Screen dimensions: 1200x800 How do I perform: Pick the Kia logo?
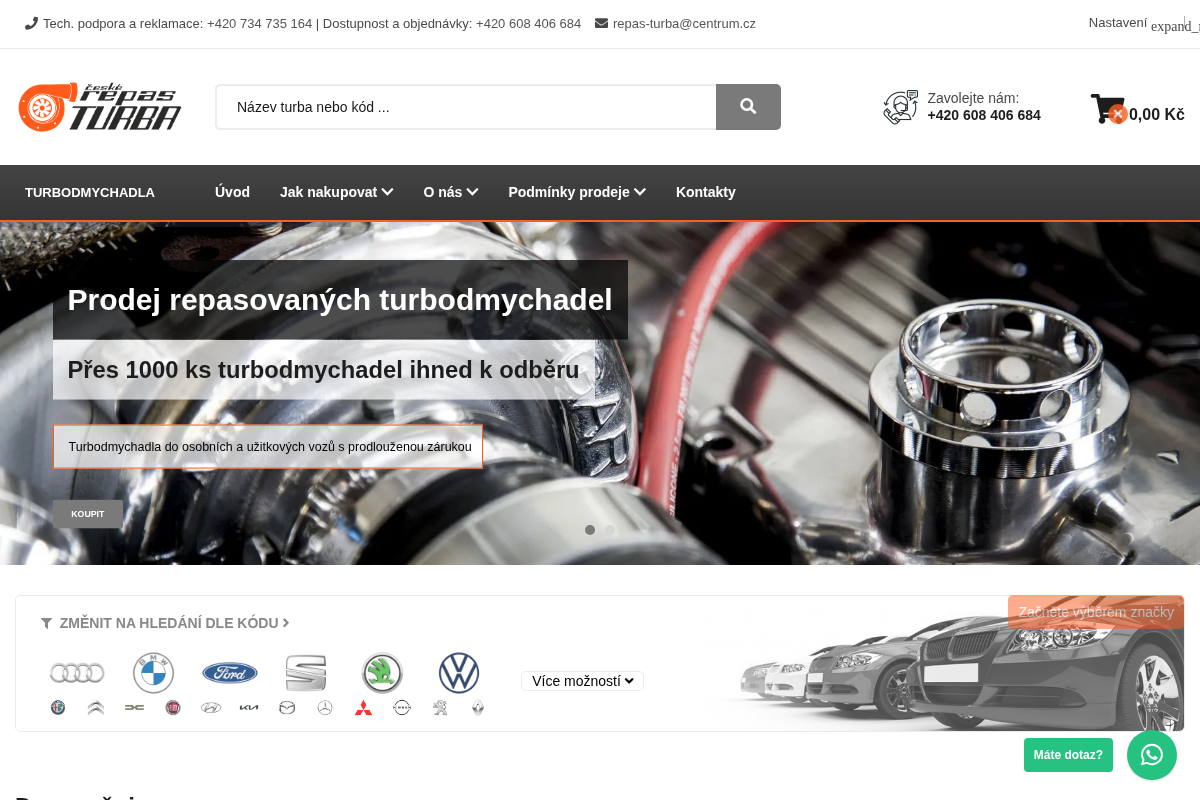(249, 708)
